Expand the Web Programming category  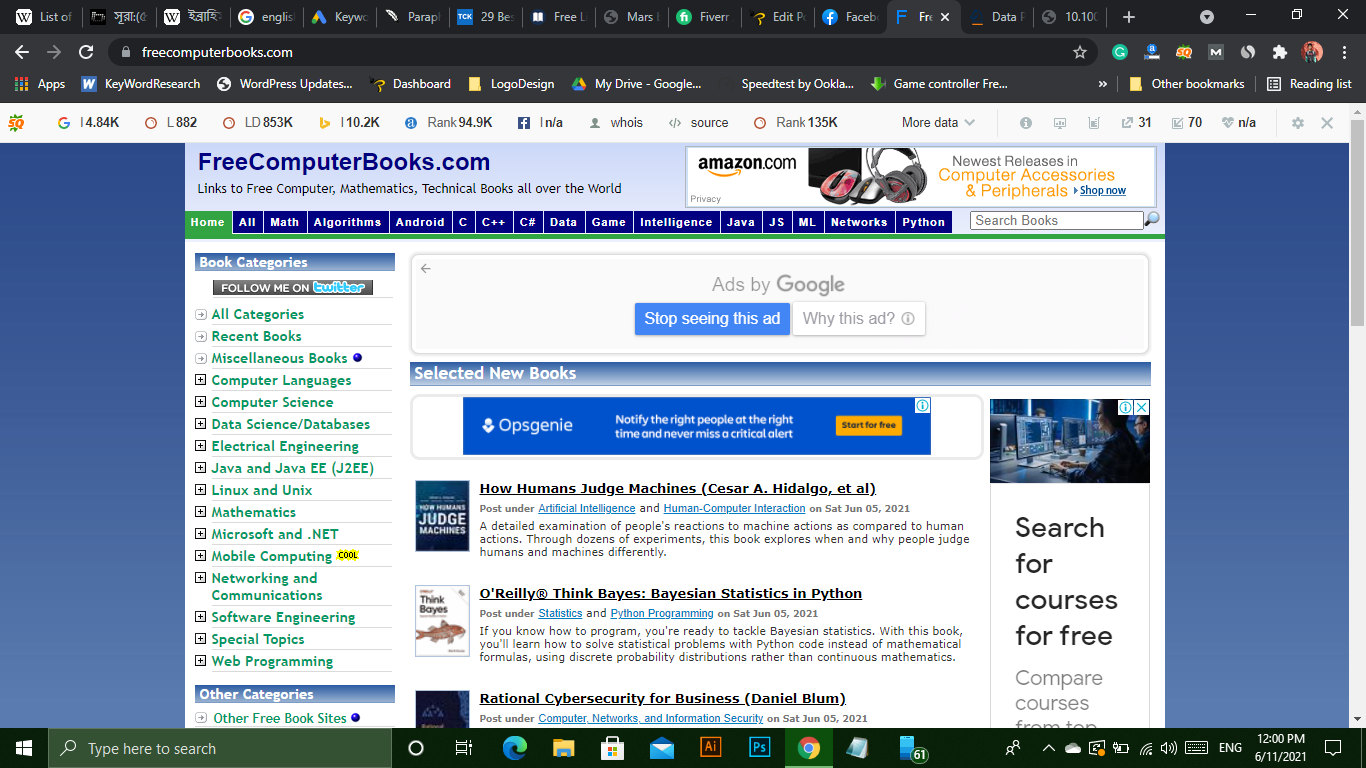[x=201, y=661]
